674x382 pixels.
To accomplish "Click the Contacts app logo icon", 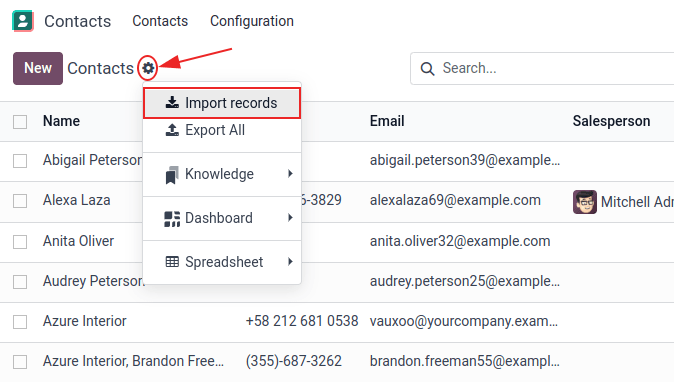I will 23,21.
